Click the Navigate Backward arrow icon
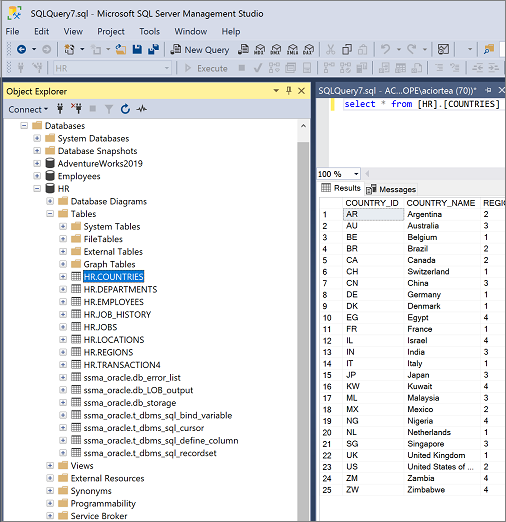Image resolution: width=506 pixels, height=522 pixels. tap(22, 50)
